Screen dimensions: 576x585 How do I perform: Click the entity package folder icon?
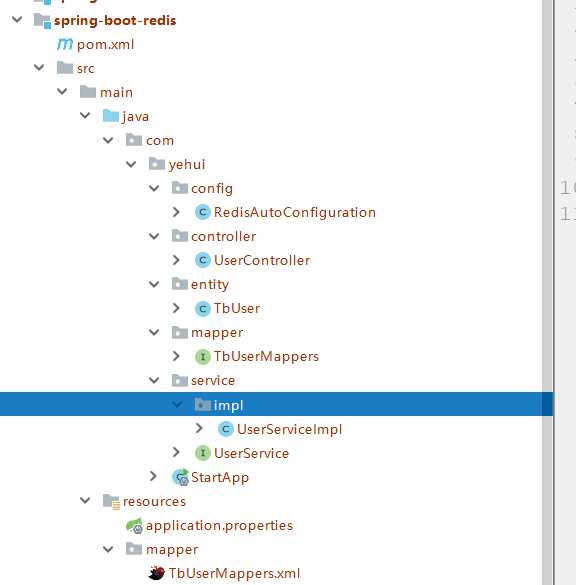[x=180, y=284]
